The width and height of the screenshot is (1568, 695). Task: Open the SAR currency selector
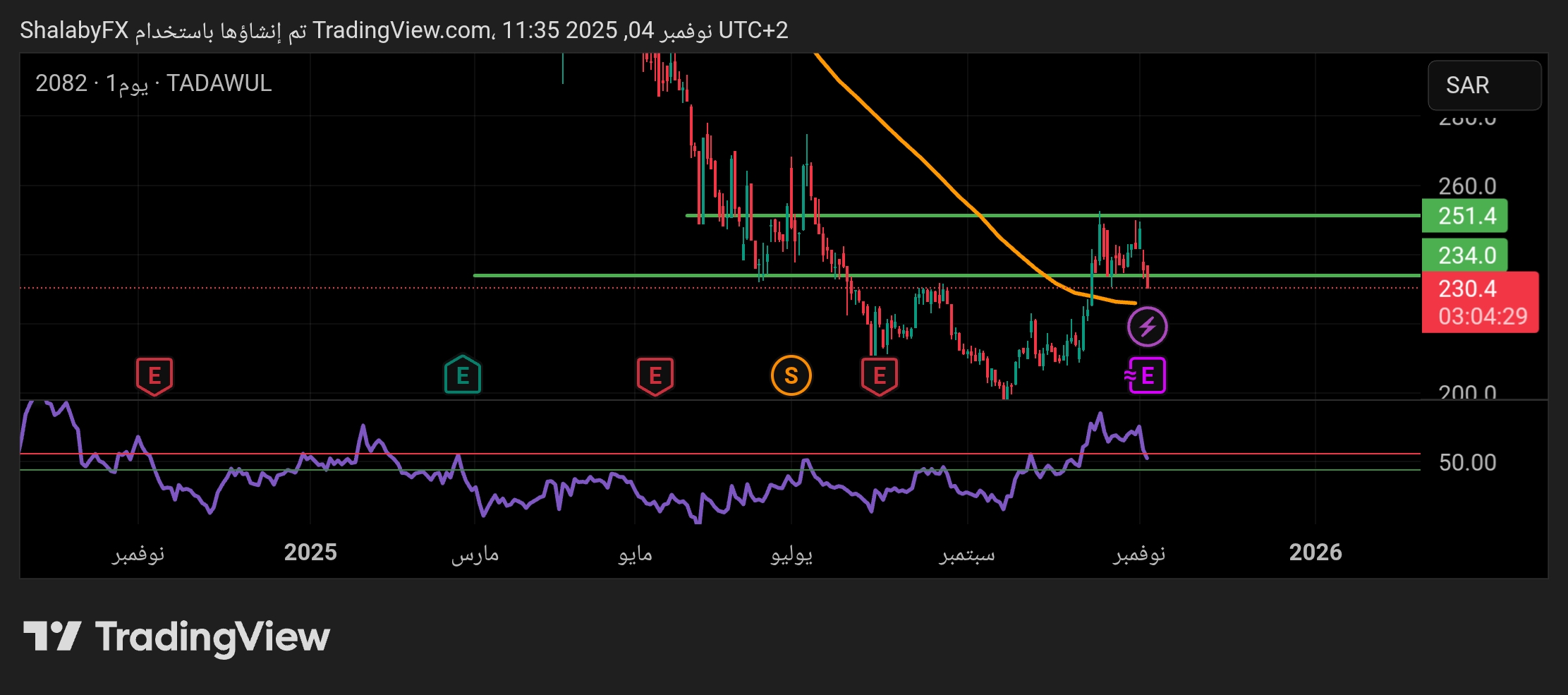(1483, 85)
